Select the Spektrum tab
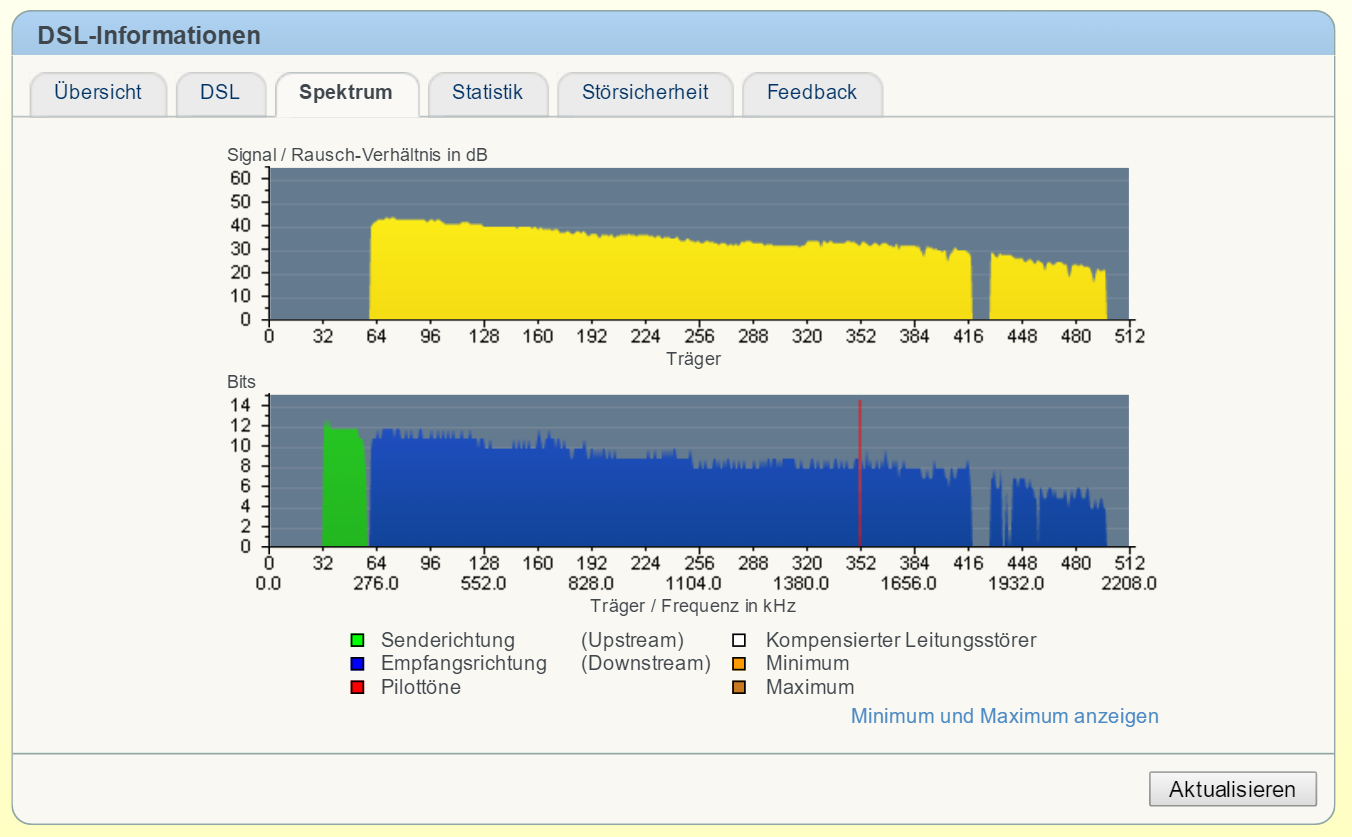Image resolution: width=1352 pixels, height=837 pixels. (x=346, y=93)
